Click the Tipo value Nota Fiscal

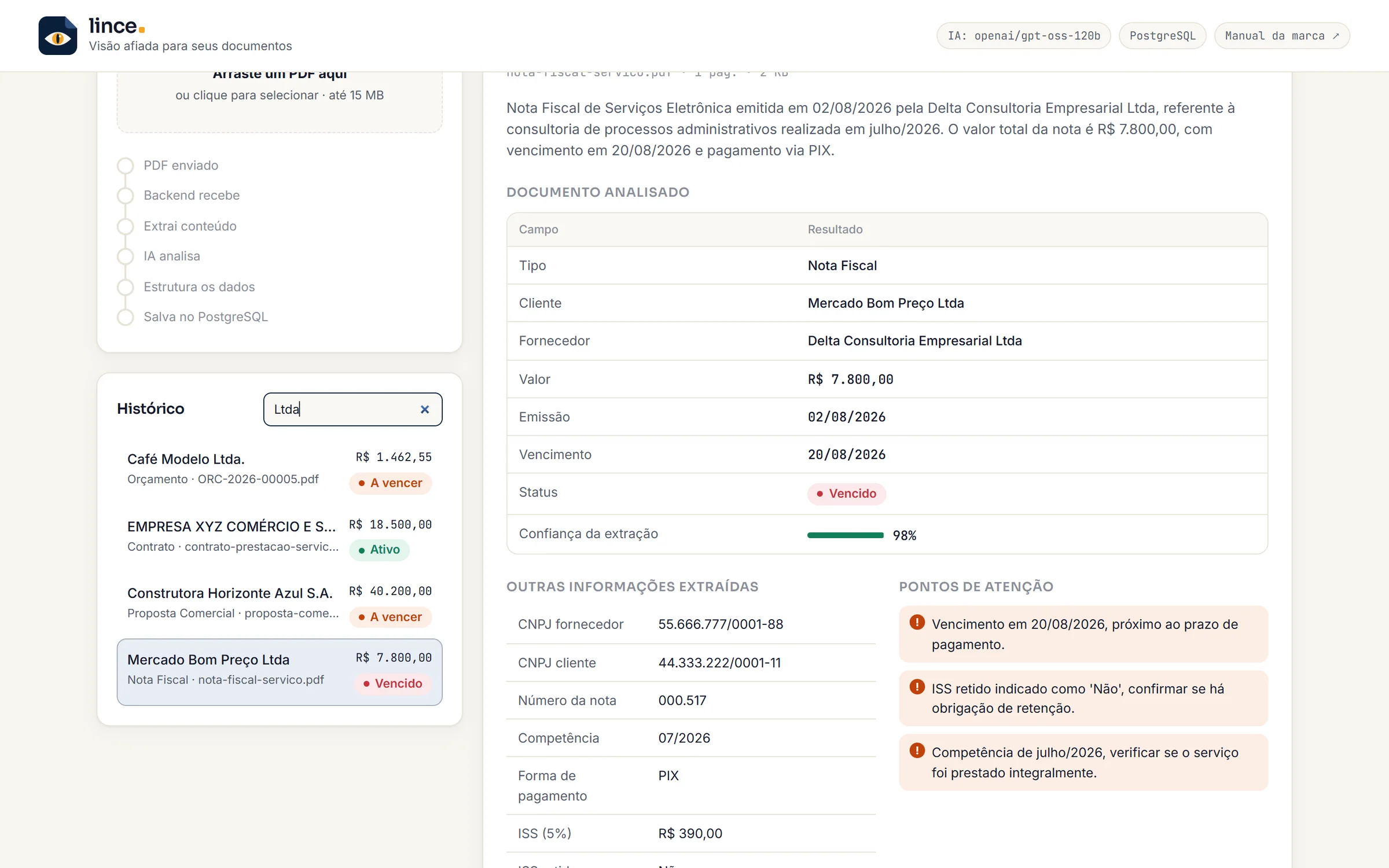(x=842, y=266)
